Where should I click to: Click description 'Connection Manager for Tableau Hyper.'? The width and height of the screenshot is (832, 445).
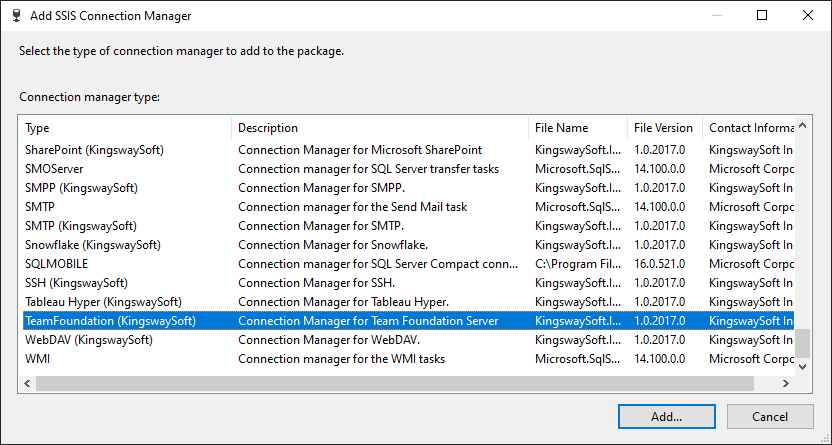pos(344,302)
